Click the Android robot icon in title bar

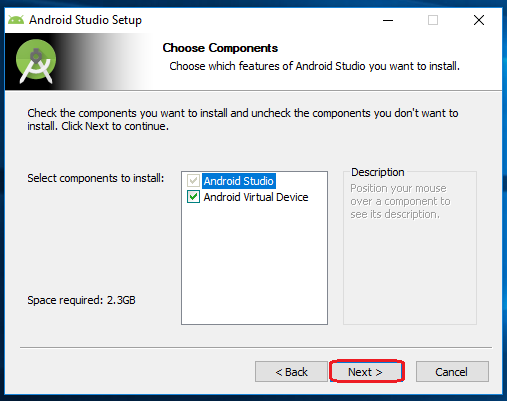(16, 20)
